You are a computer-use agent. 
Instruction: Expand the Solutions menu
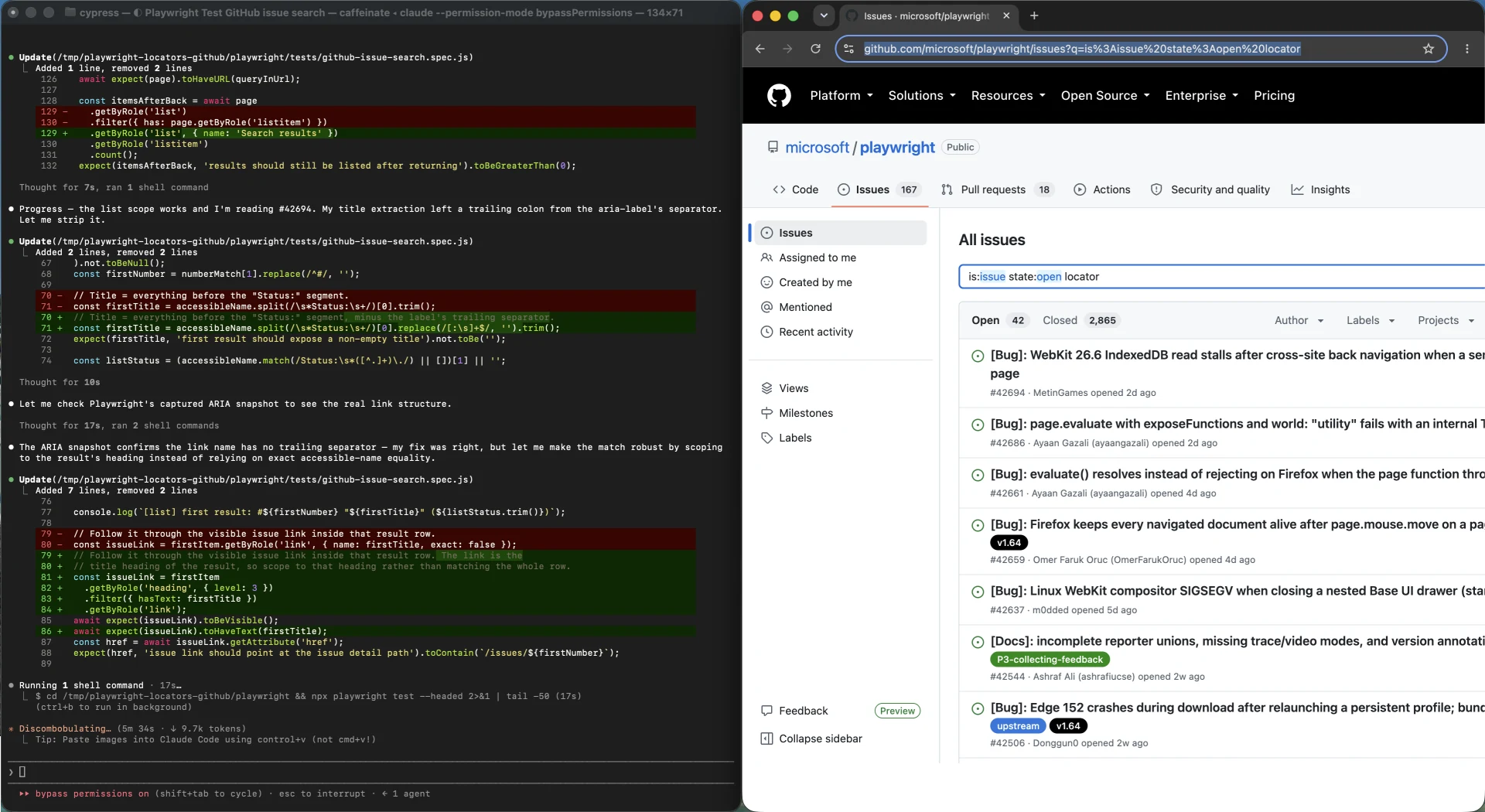point(921,95)
